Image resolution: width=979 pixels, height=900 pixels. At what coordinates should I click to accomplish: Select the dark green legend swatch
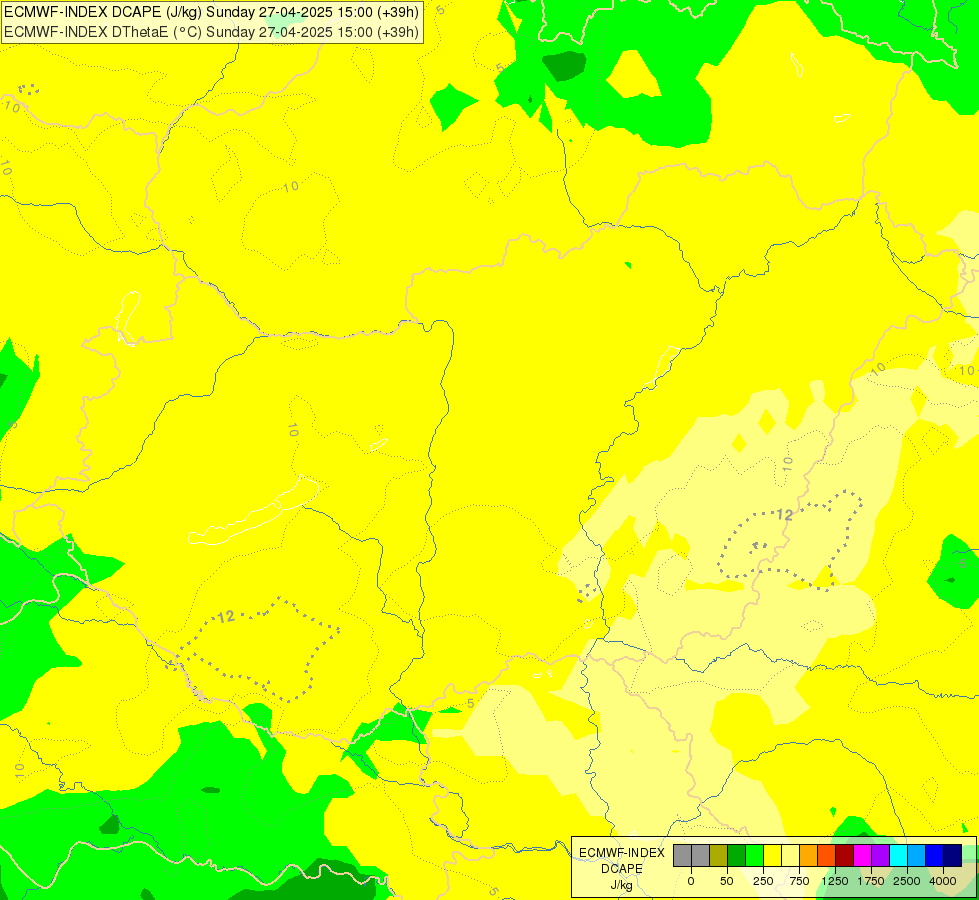click(737, 855)
